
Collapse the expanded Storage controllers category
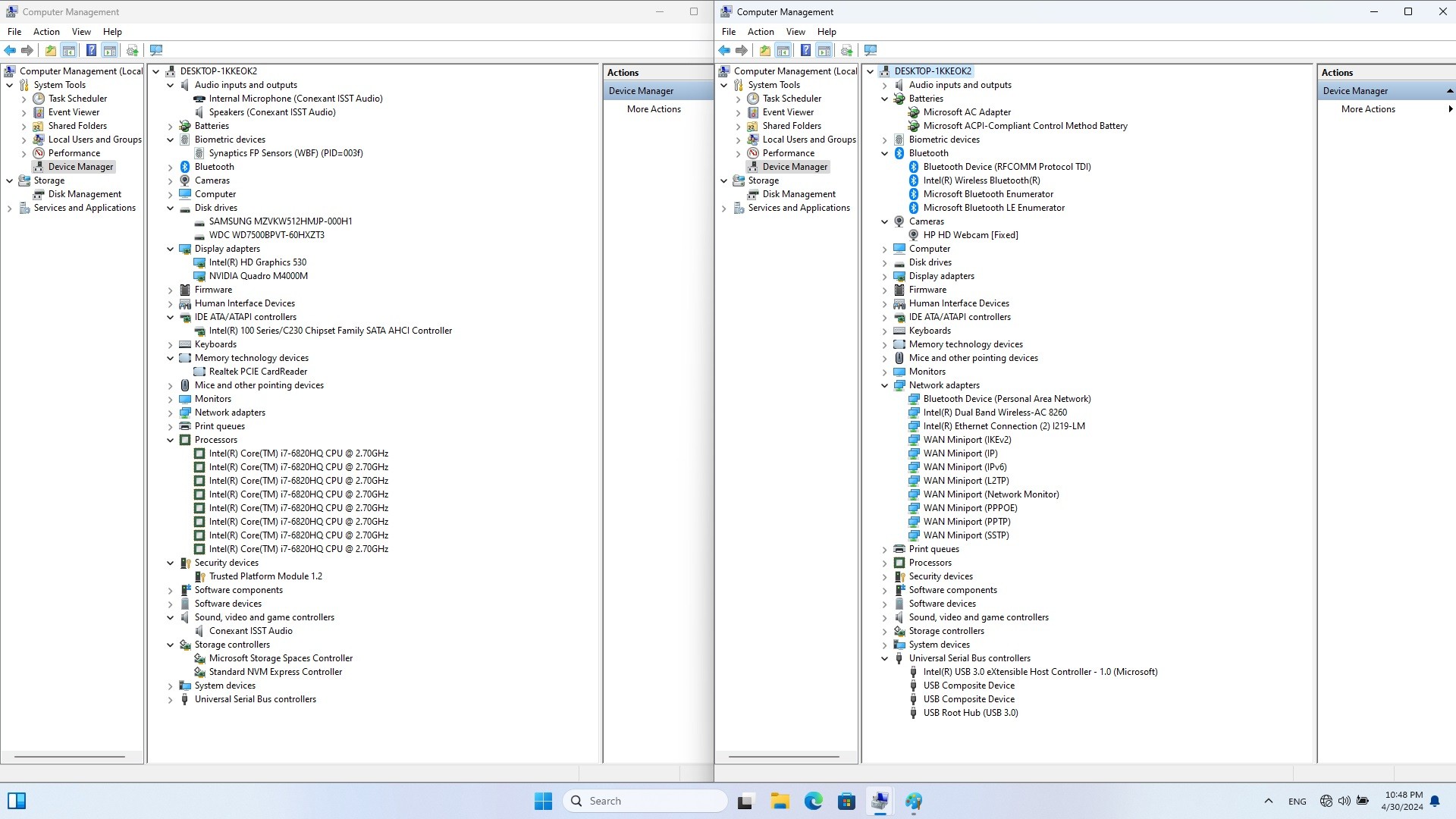171,645
